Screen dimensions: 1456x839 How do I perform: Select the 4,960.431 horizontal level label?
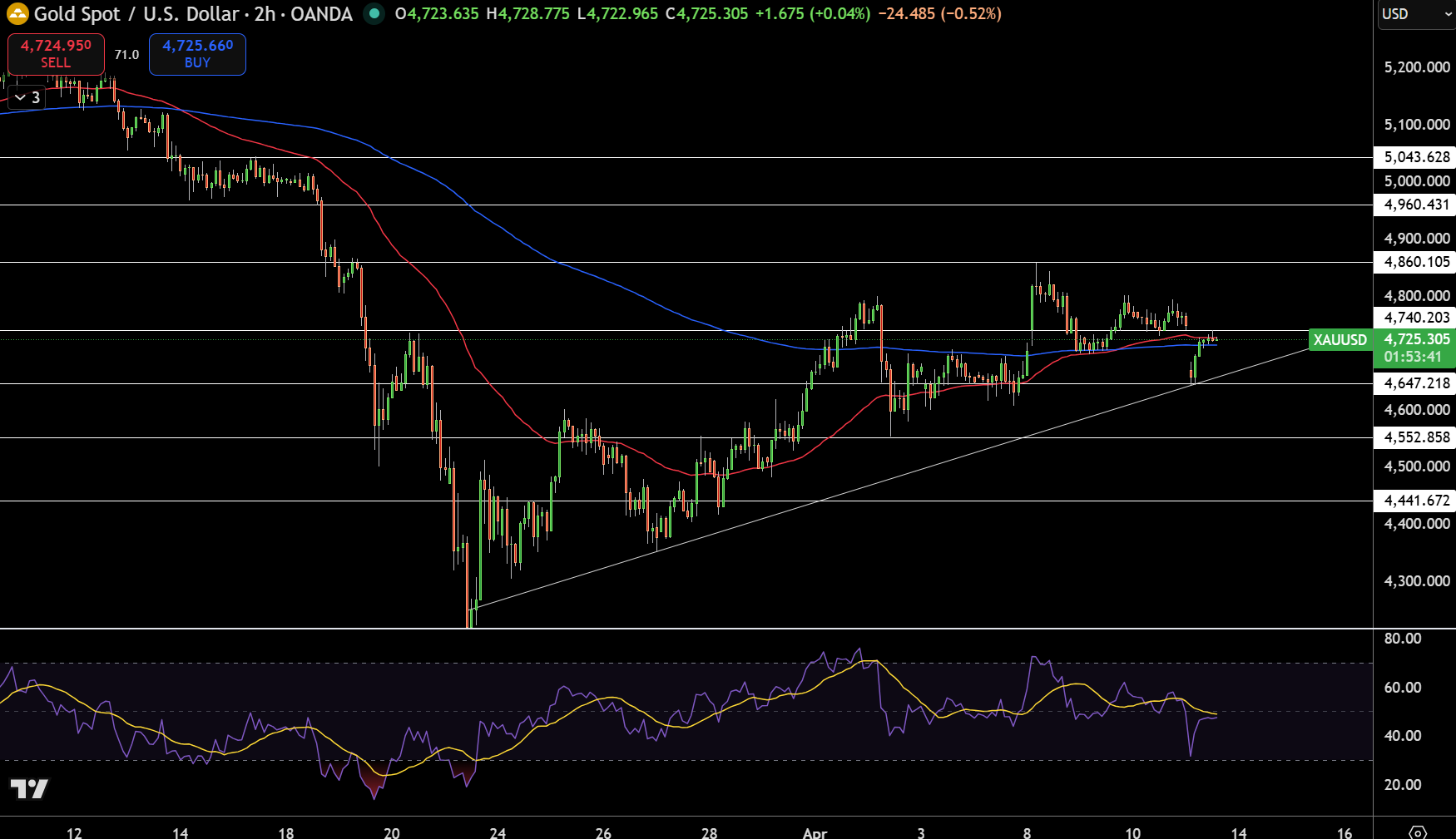[1416, 205]
